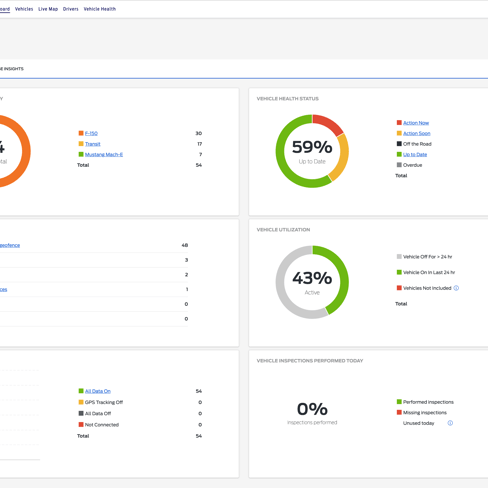Click the Vehicles Not Included label
The width and height of the screenshot is (488, 488).
427,288
